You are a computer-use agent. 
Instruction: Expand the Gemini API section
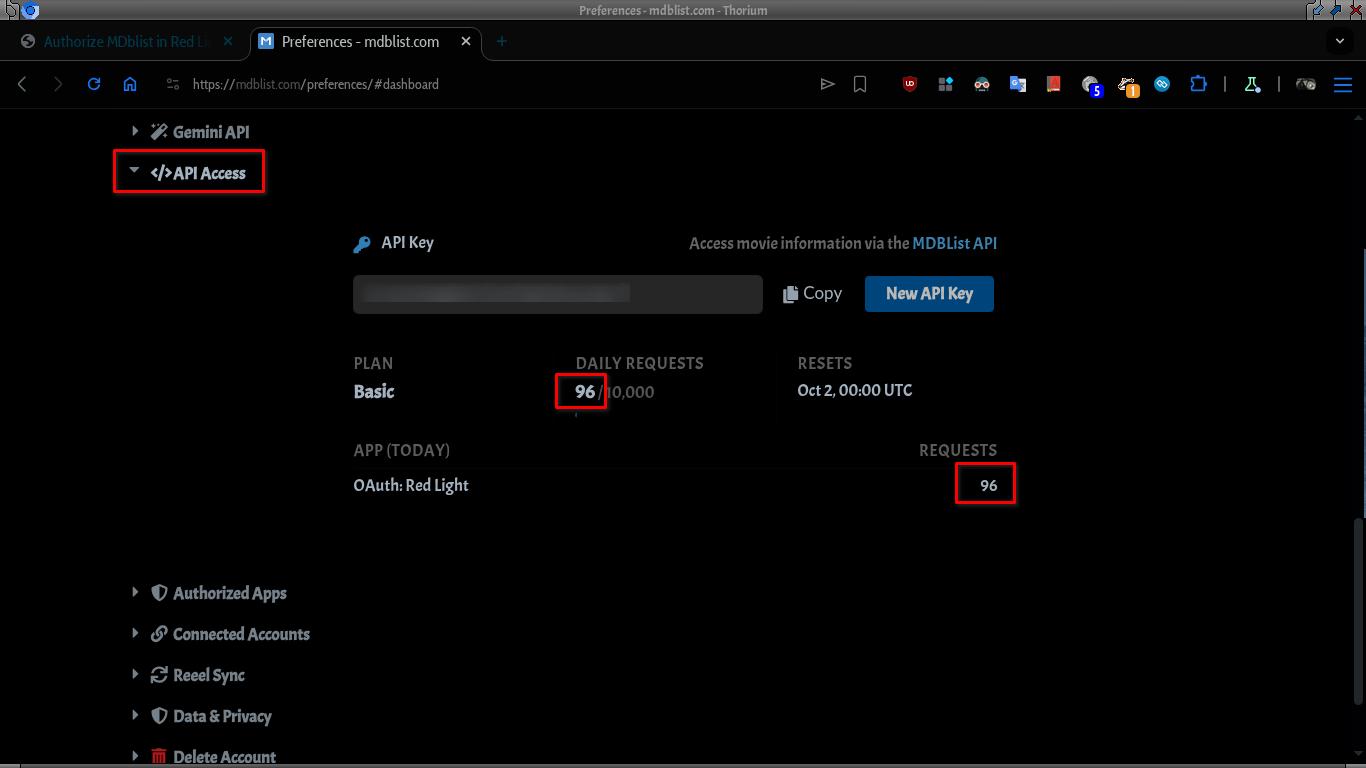pos(199,132)
